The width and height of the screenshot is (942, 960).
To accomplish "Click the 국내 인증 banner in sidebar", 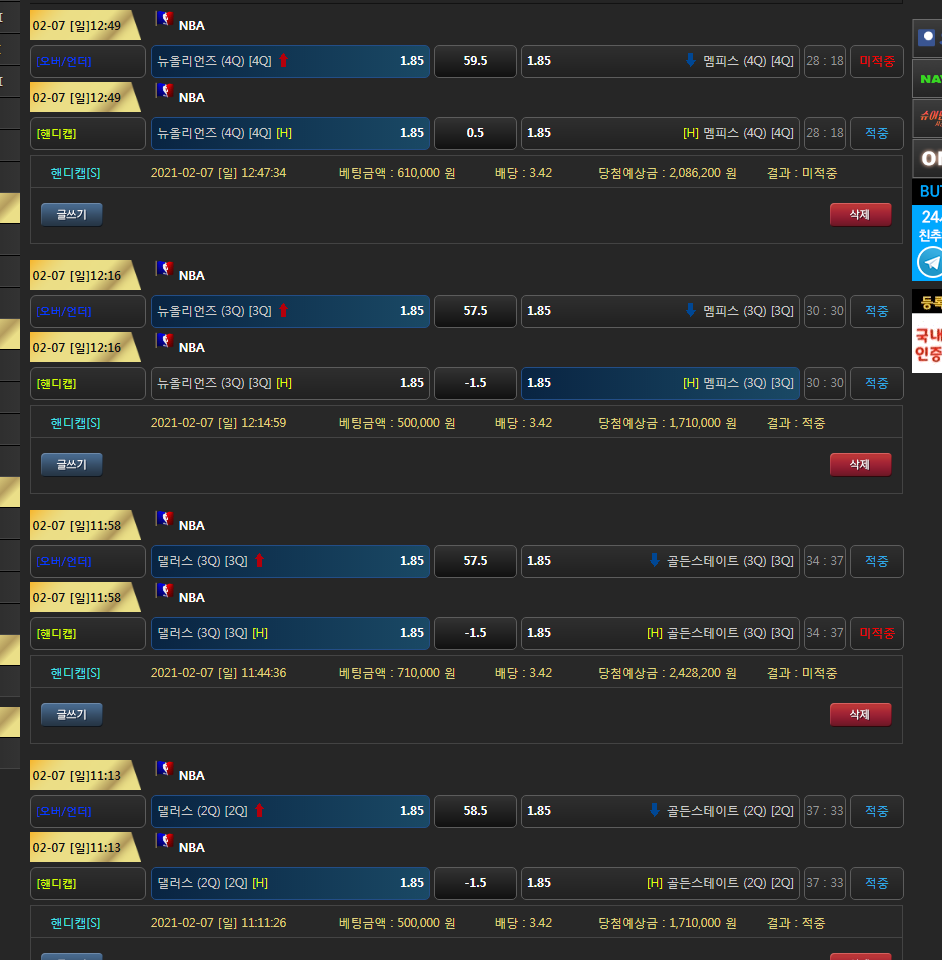I will pyautogui.click(x=927, y=344).
